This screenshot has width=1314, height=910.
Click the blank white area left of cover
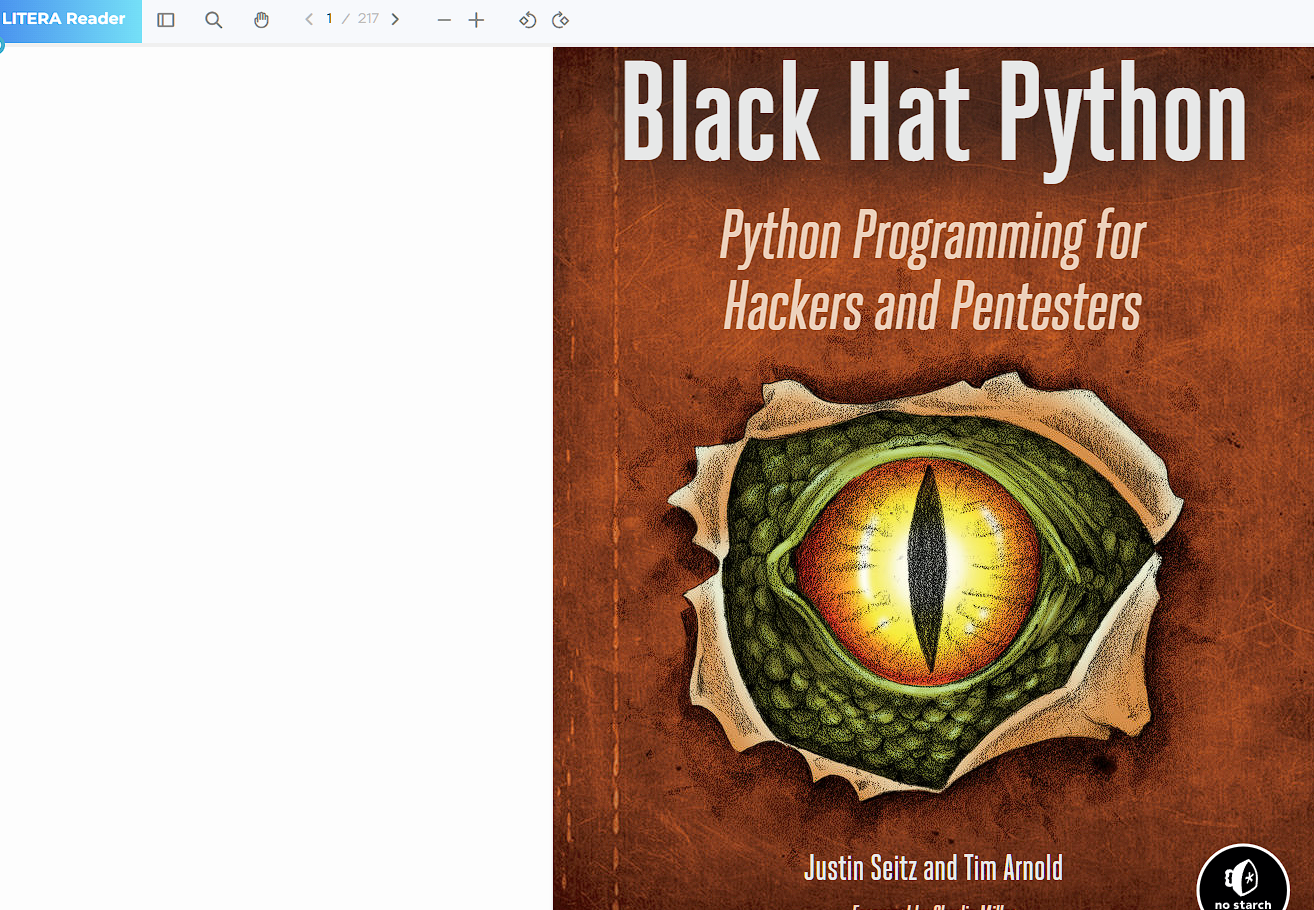(x=275, y=480)
